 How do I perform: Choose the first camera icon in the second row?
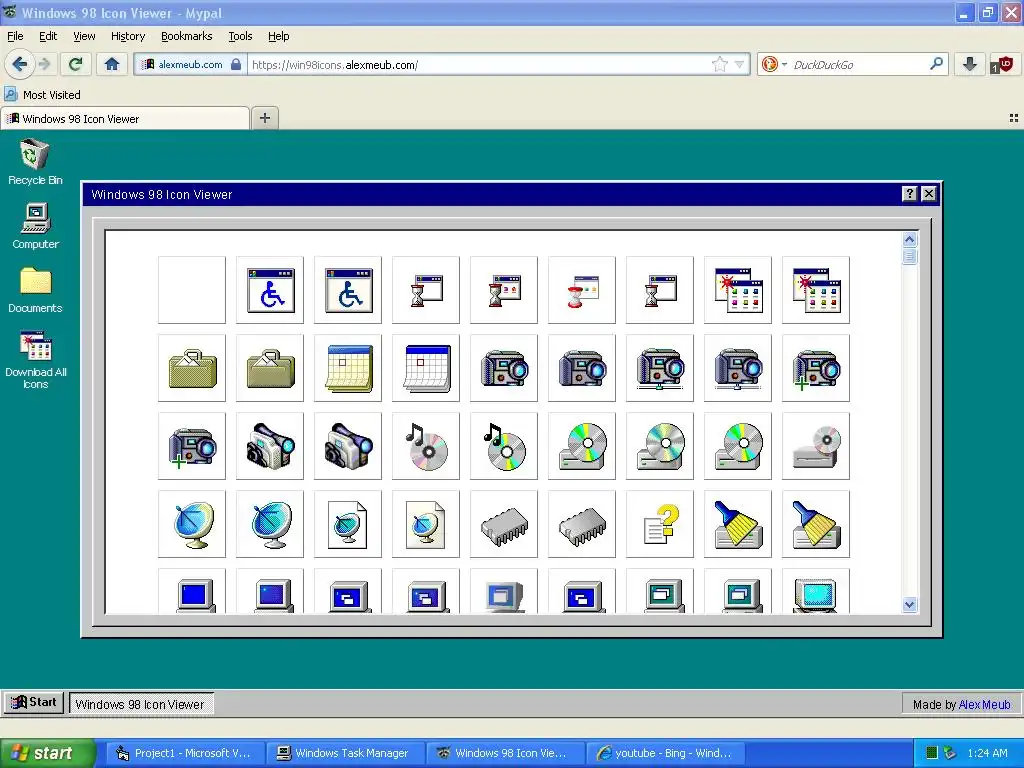tap(504, 368)
